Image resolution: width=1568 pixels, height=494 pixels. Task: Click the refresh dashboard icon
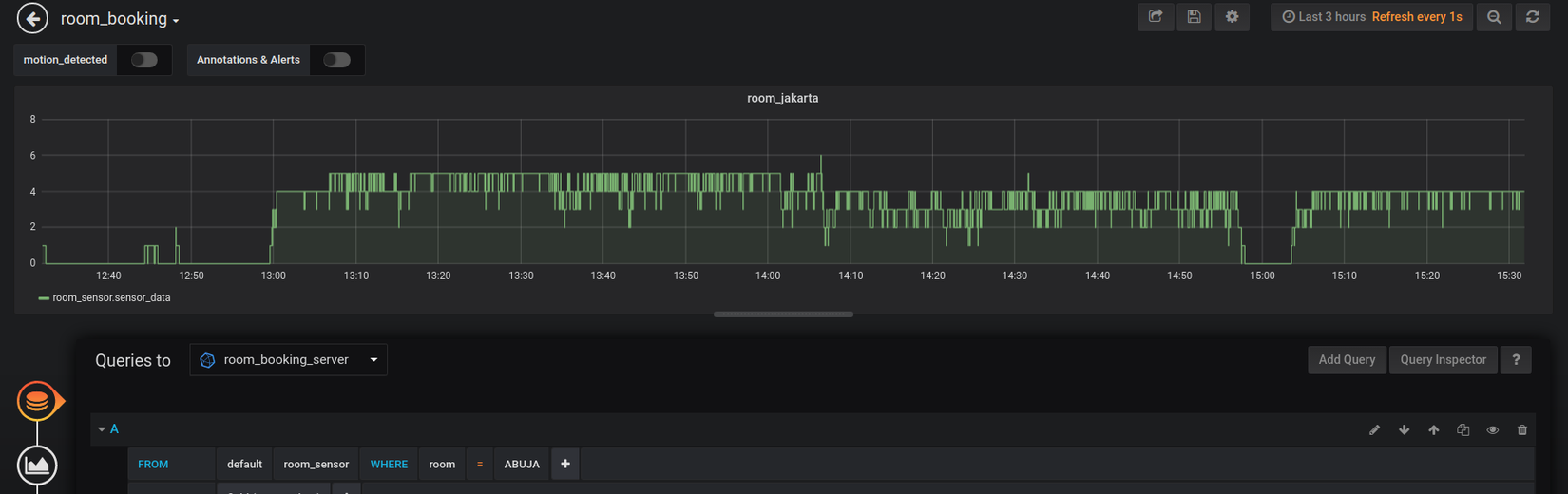click(x=1532, y=17)
